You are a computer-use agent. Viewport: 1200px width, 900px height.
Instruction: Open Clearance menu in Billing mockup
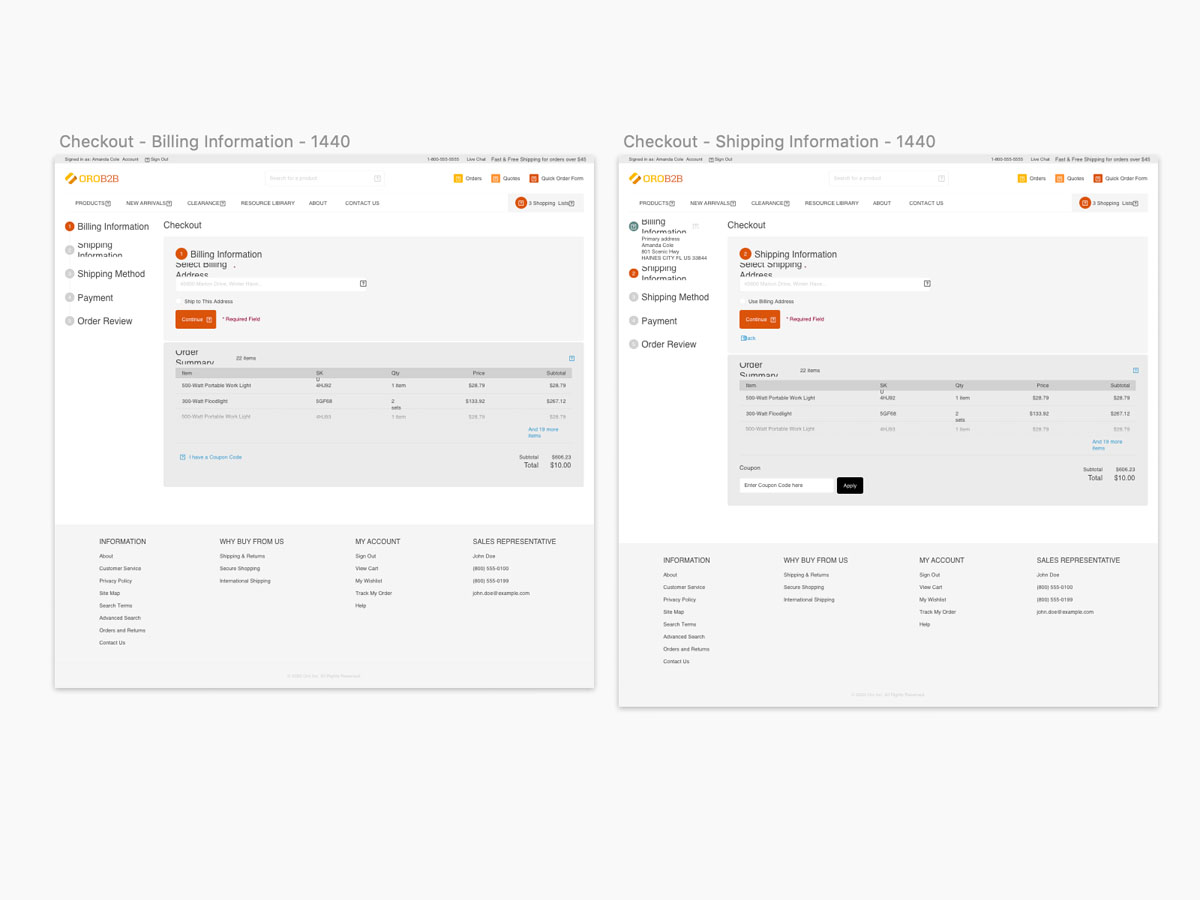(x=206, y=203)
